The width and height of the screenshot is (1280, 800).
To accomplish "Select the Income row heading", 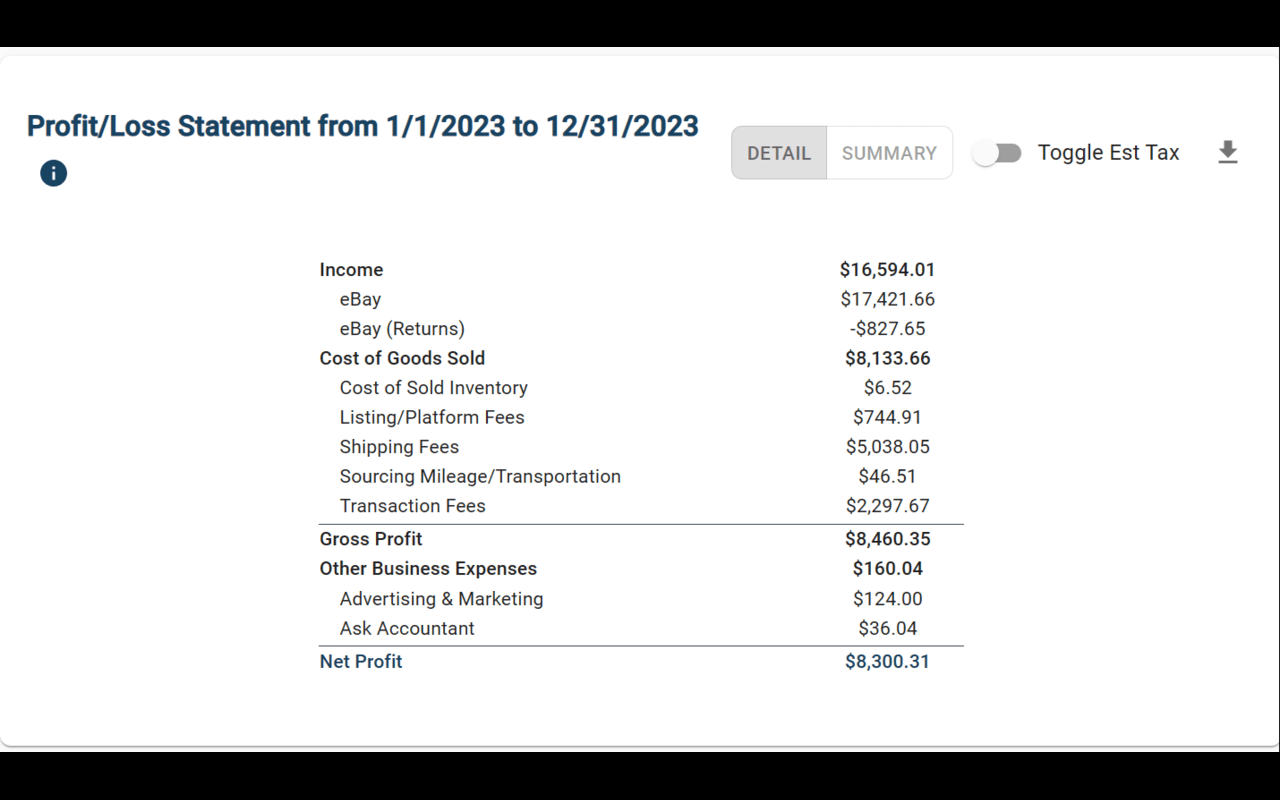I will (x=351, y=270).
